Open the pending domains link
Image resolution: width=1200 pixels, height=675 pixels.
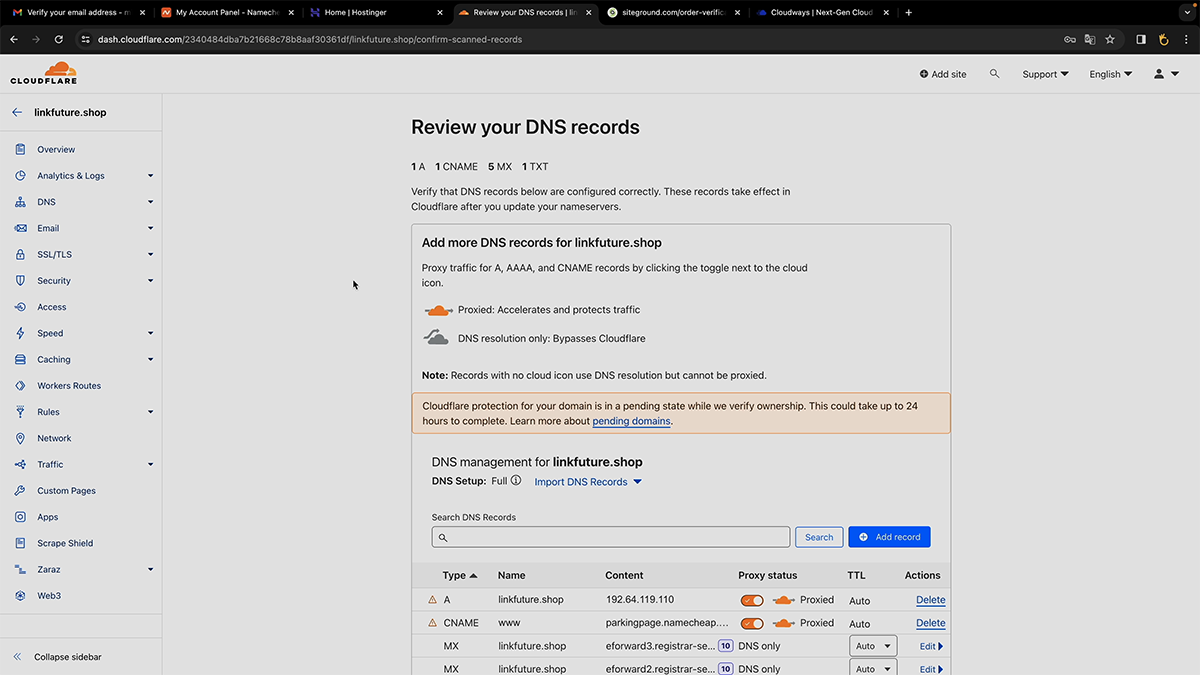[x=631, y=422]
